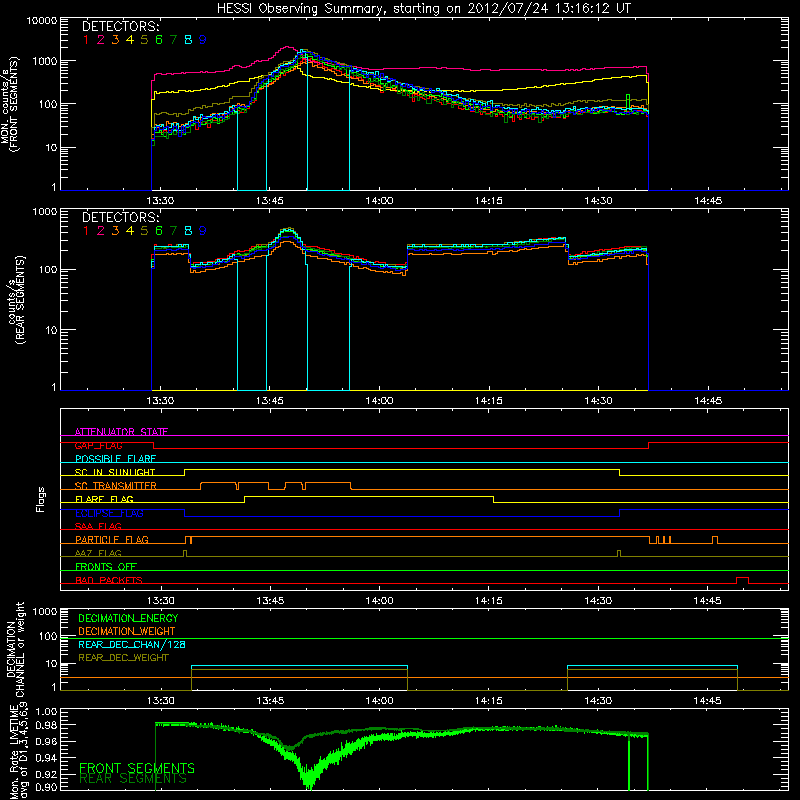The image size is (800, 800).
Task: Click yellow detector 4 in rear segments legend
Action: (x=130, y=231)
